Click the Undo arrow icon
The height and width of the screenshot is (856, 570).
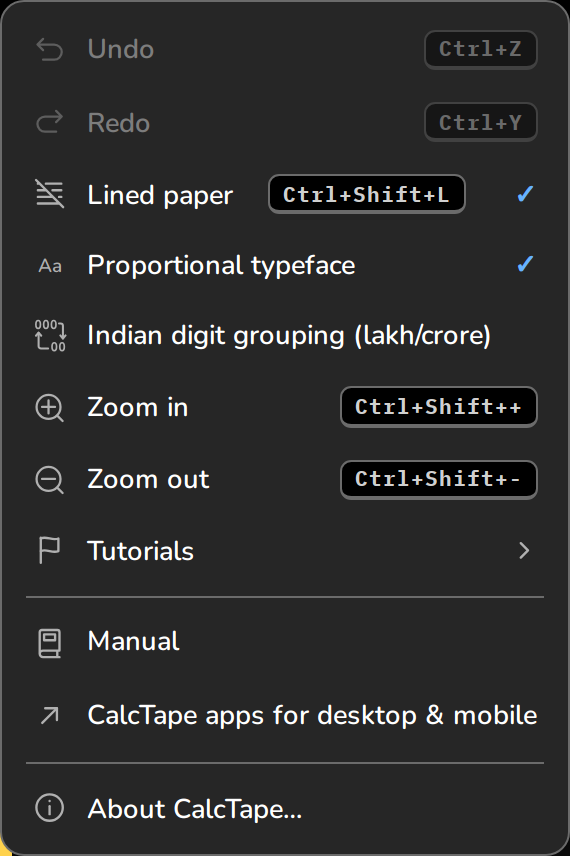point(50,50)
